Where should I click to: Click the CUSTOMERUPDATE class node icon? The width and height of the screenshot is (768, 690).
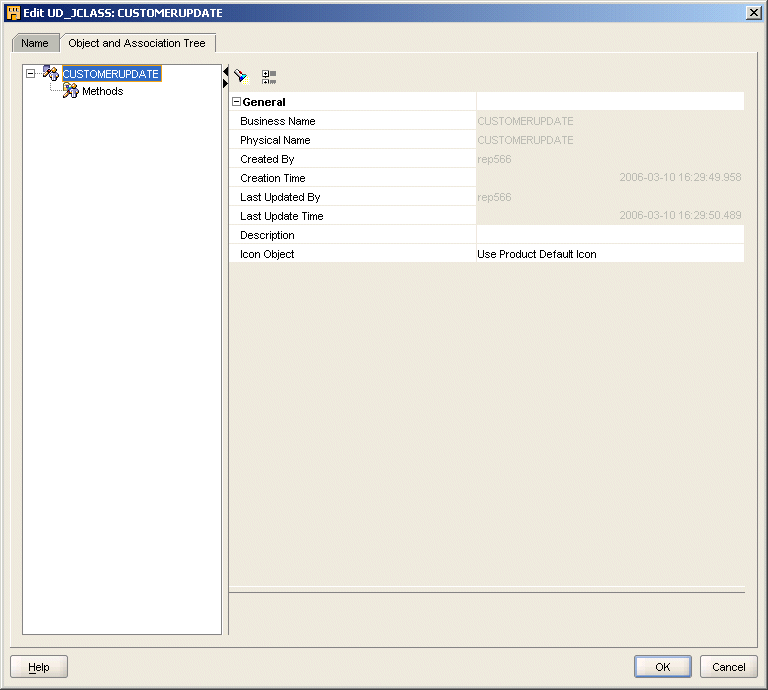51,73
